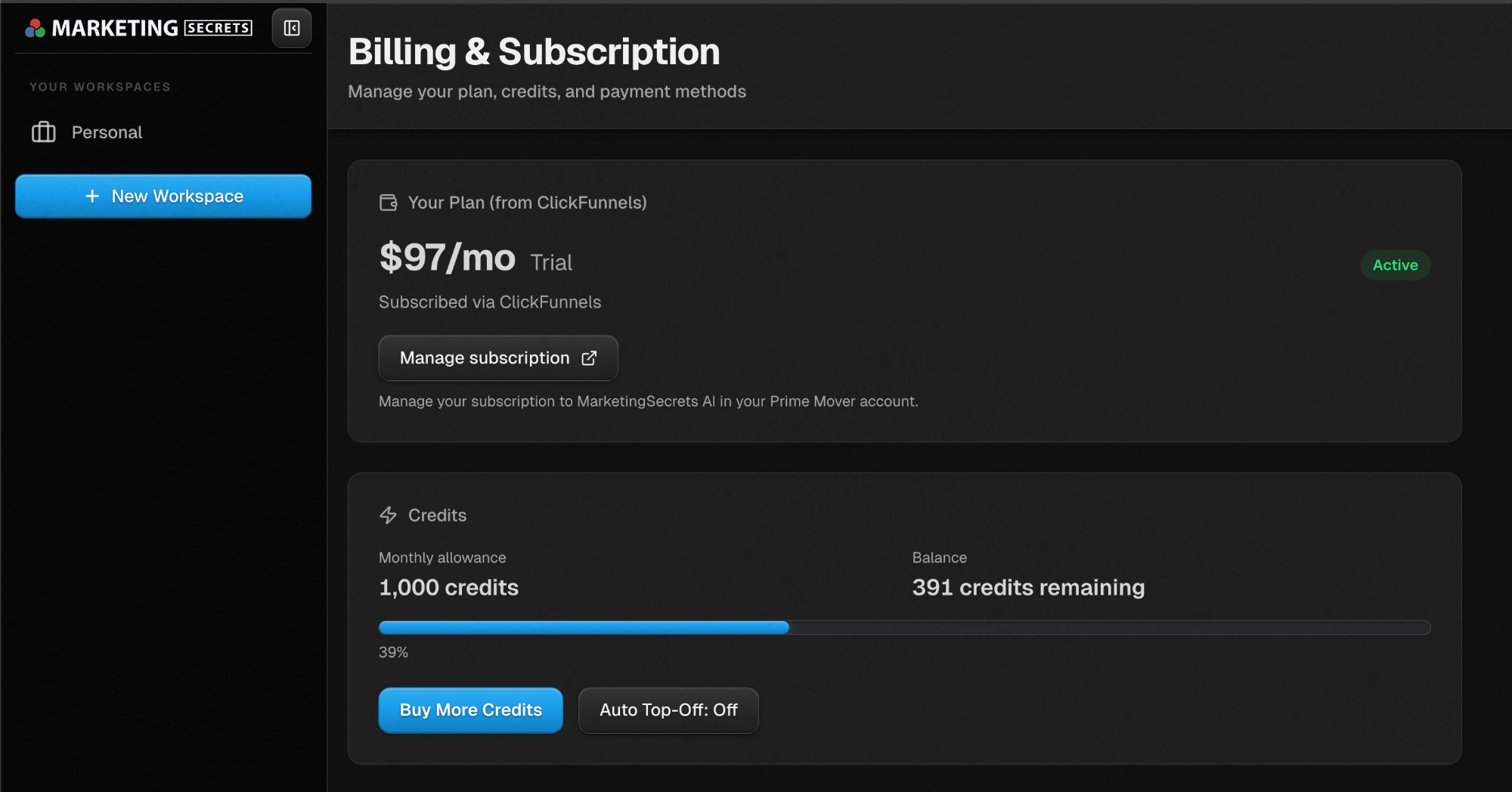Click the 391 credits remaining balance
Screen dimensions: 1512x792
tap(1029, 587)
